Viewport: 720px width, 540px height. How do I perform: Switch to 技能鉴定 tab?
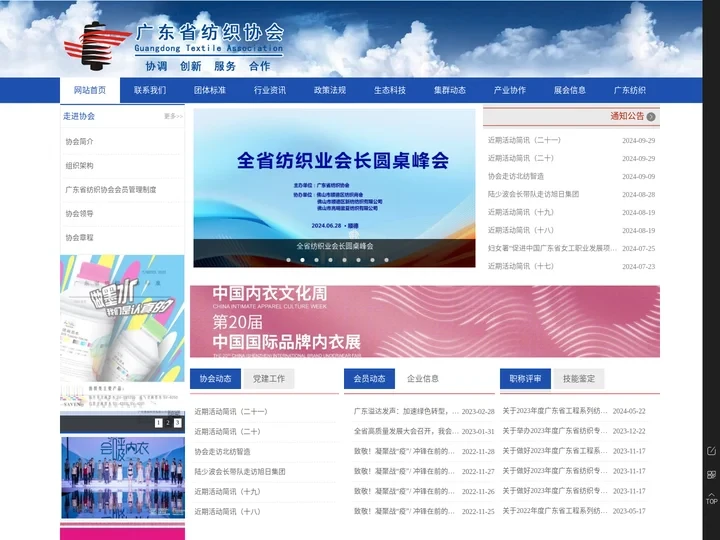579,379
